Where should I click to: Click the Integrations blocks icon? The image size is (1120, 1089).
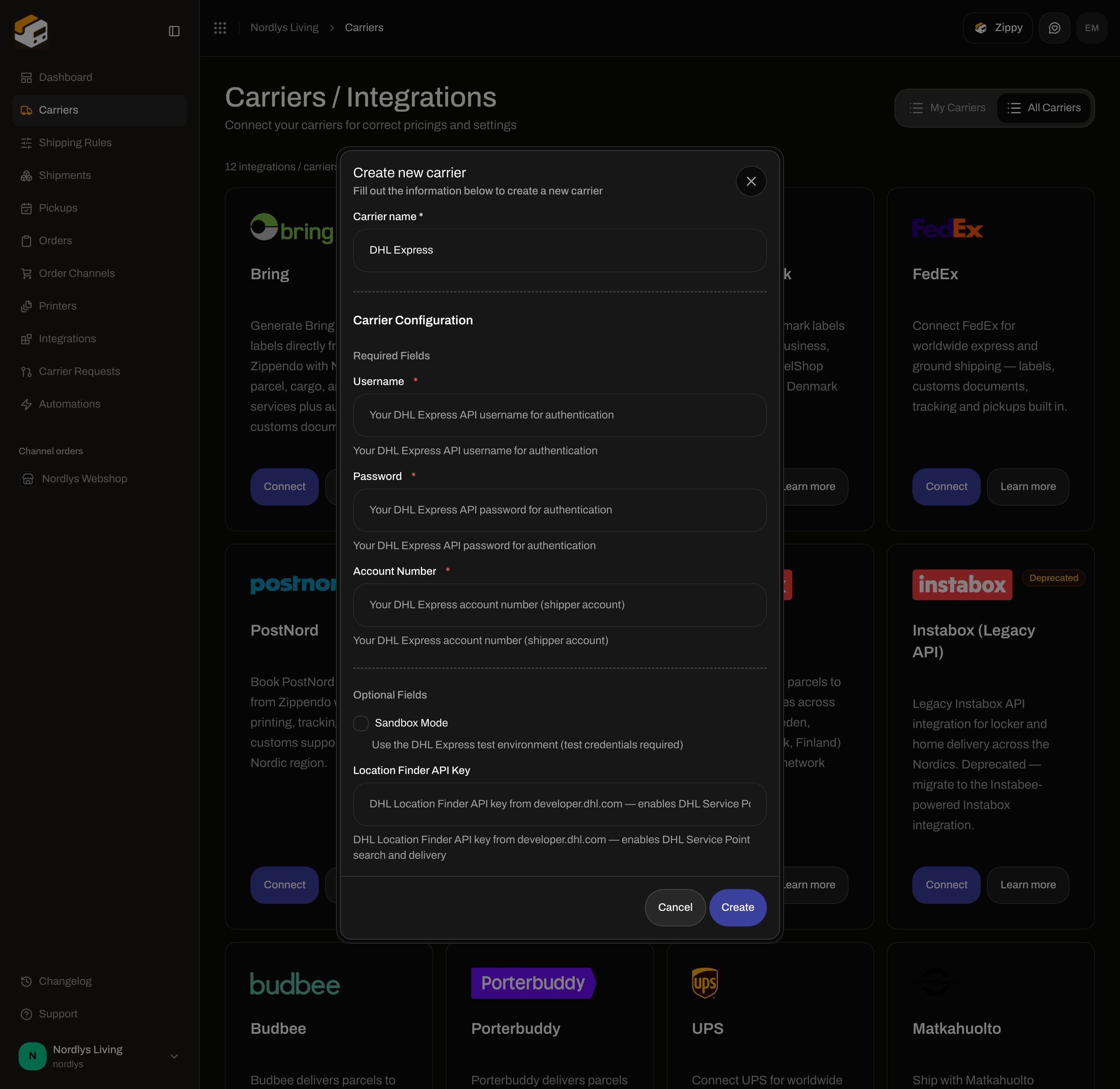26,339
